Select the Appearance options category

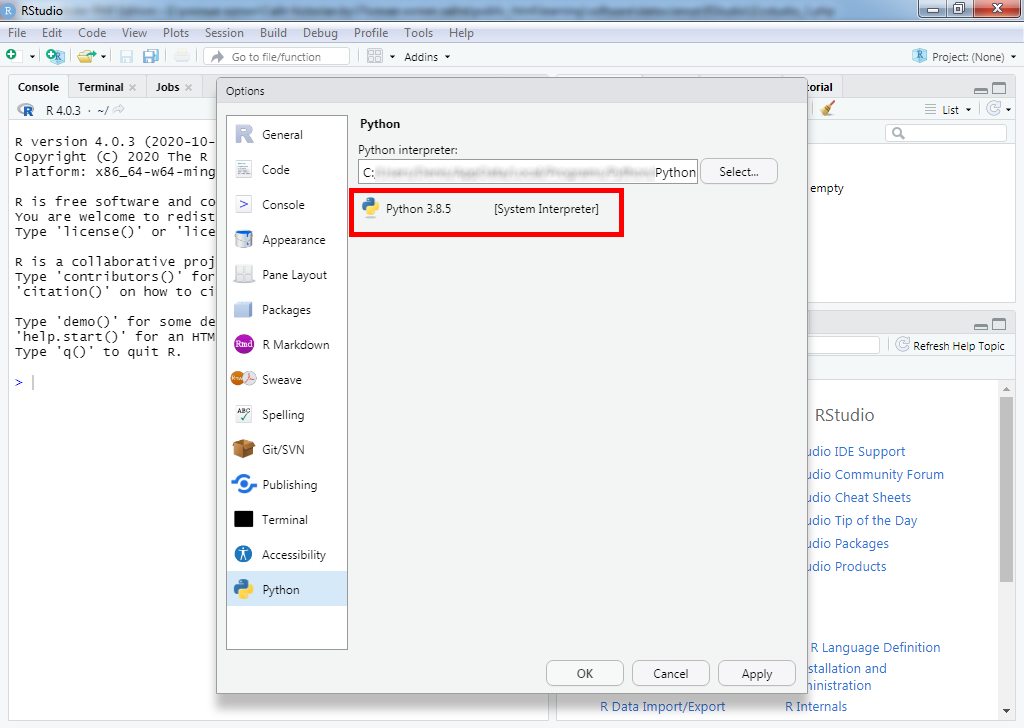coord(293,240)
